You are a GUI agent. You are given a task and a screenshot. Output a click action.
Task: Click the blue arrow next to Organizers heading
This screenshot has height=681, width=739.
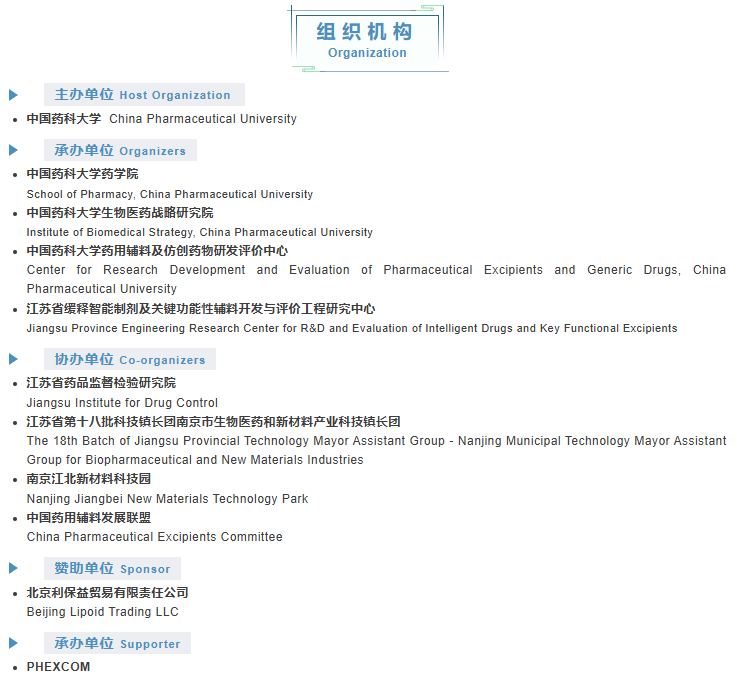pos(14,150)
